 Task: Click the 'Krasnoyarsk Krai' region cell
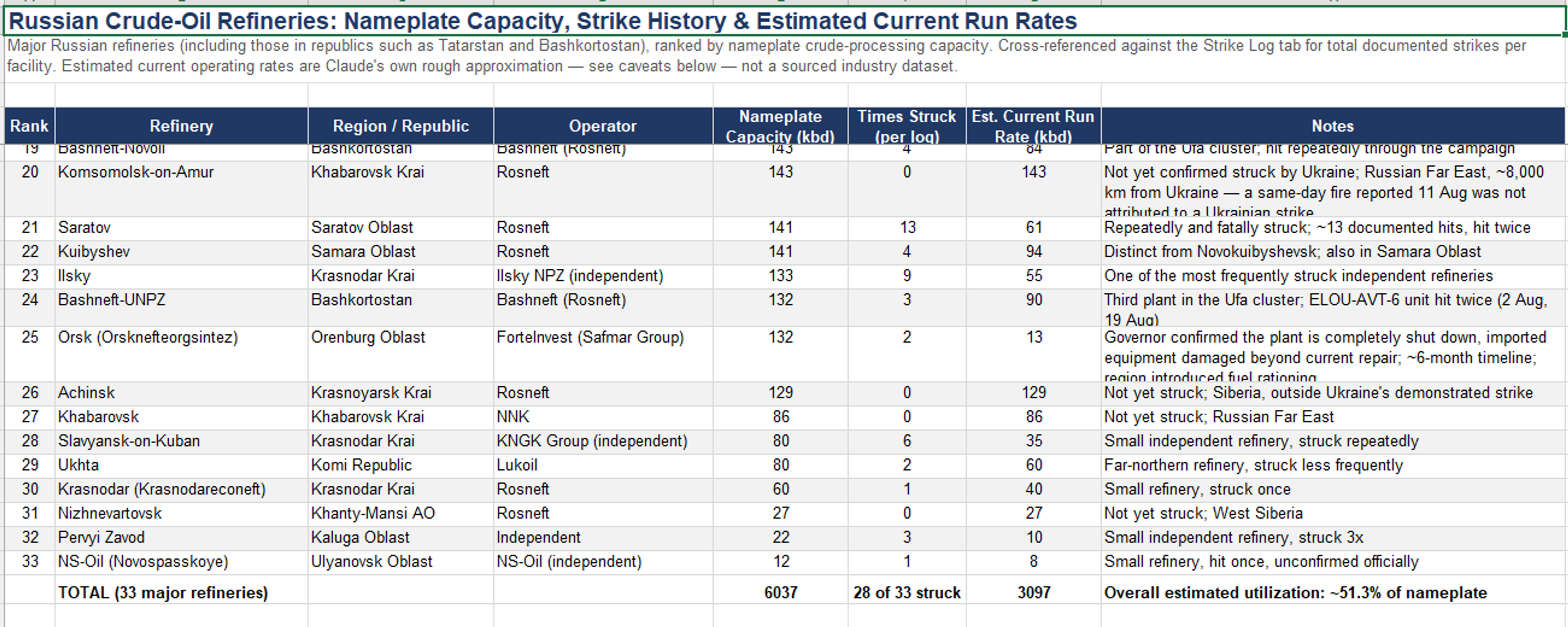tap(401, 393)
